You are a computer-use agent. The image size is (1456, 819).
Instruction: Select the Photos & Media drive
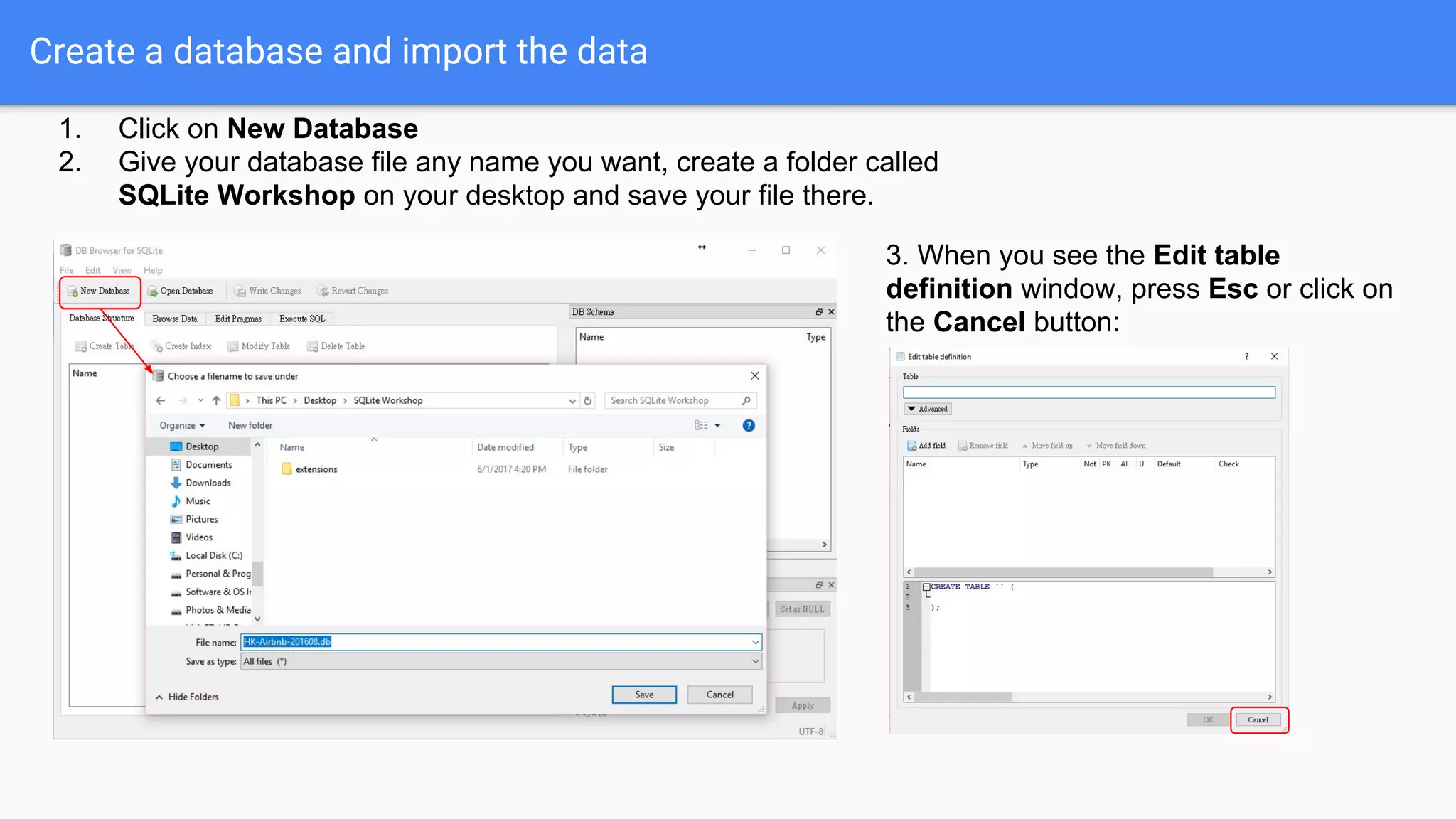pyautogui.click(x=210, y=610)
